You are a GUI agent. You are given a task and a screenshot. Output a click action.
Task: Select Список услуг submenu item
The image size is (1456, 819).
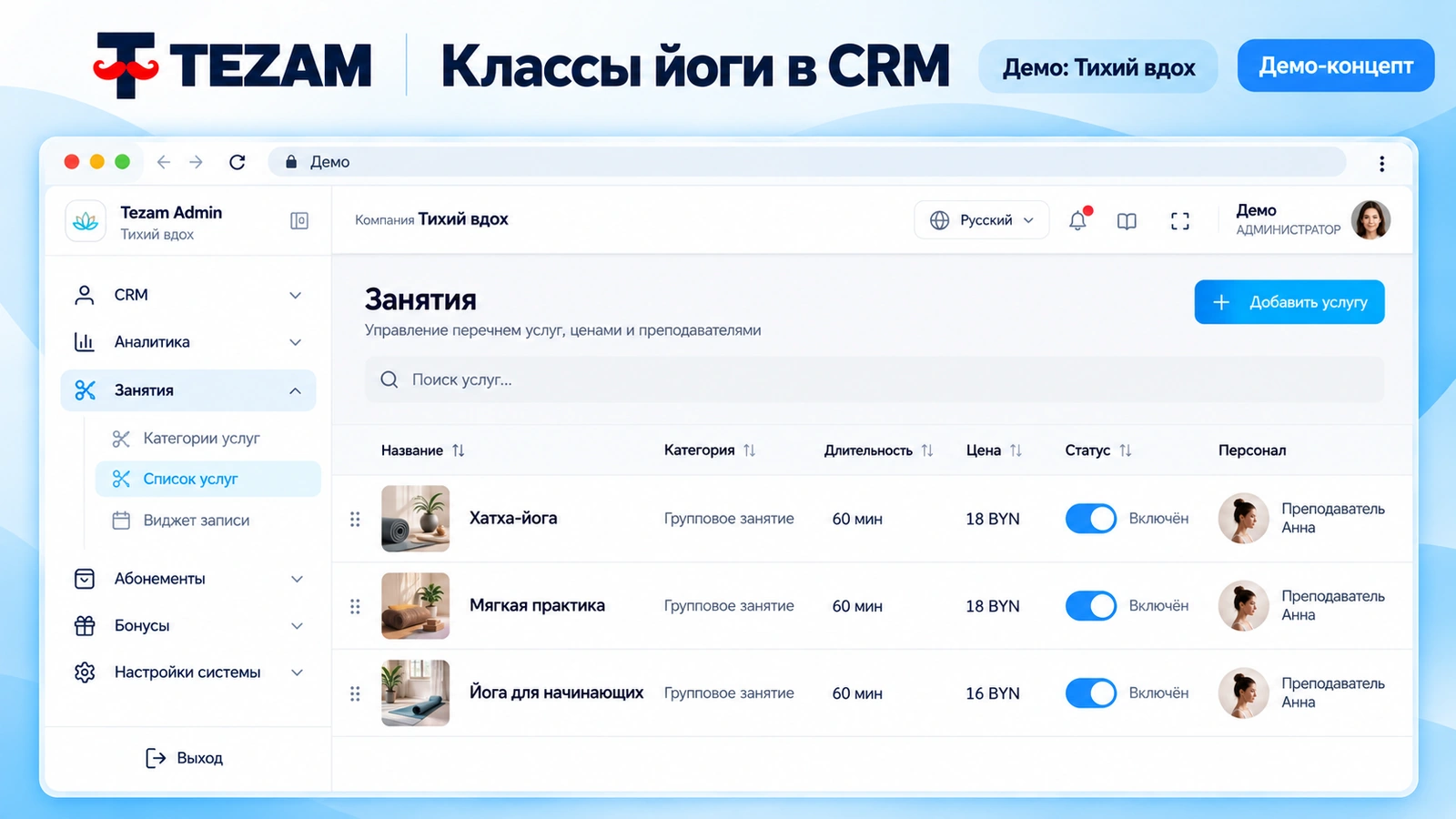coord(208,479)
